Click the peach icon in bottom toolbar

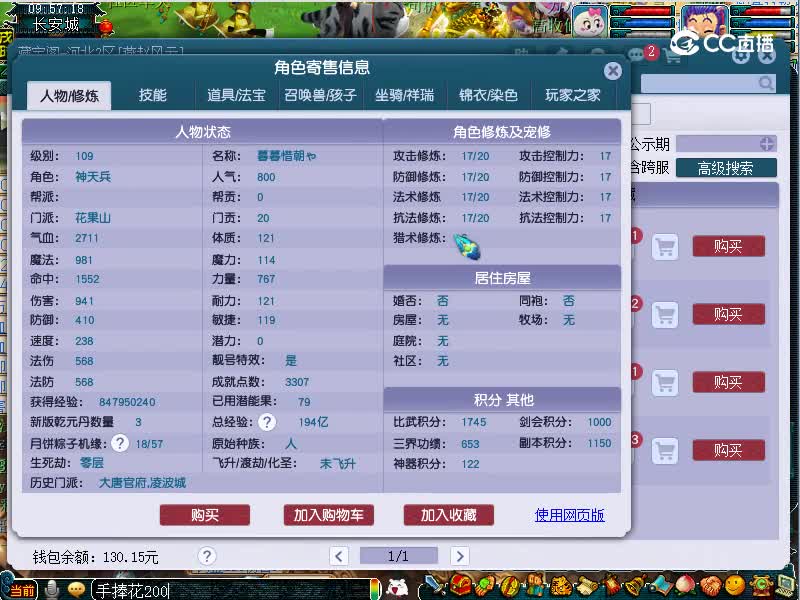[x=685, y=585]
